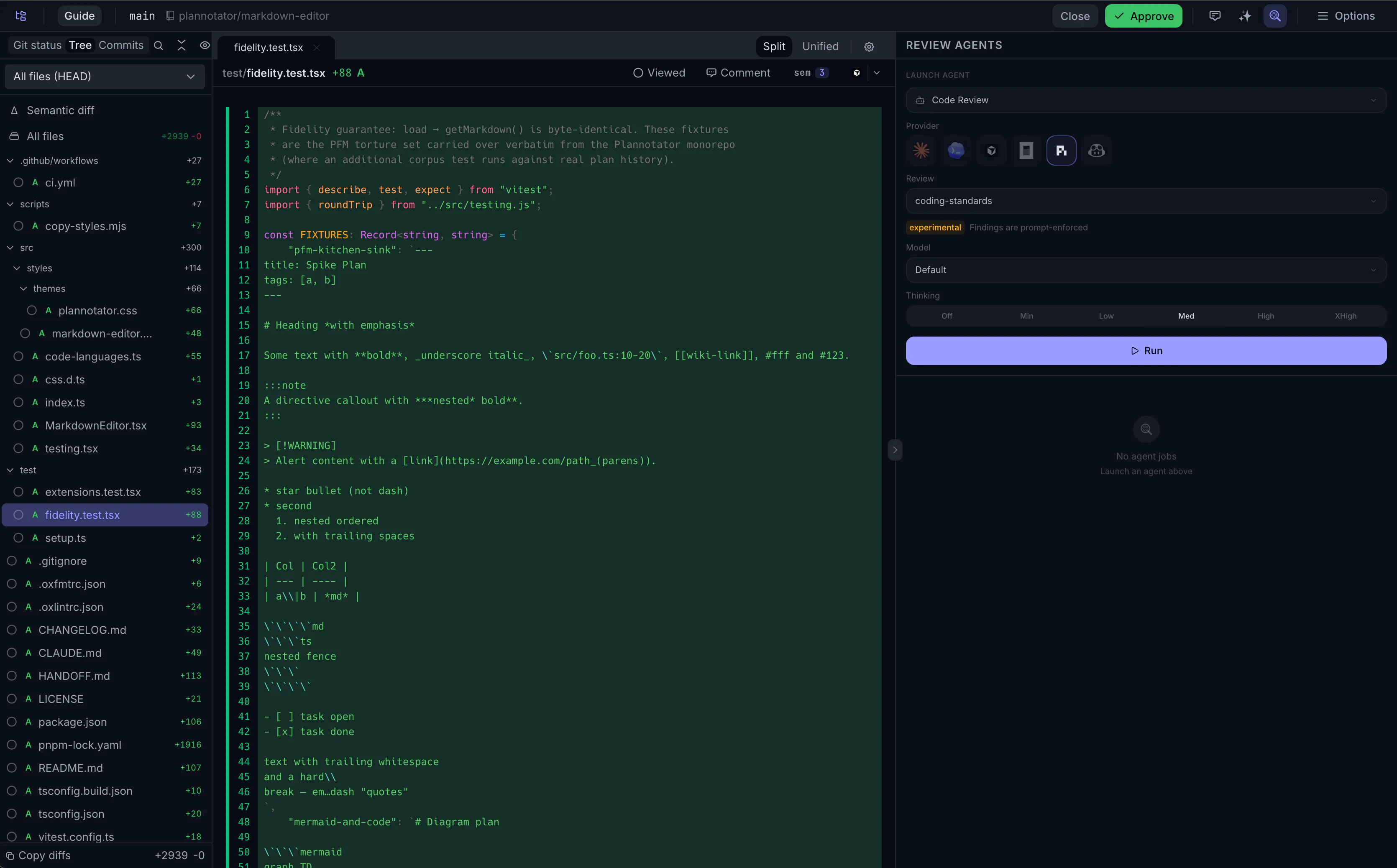Image resolution: width=1397 pixels, height=868 pixels.
Task: Click the Comment speech icon in file header
Action: (x=711, y=73)
